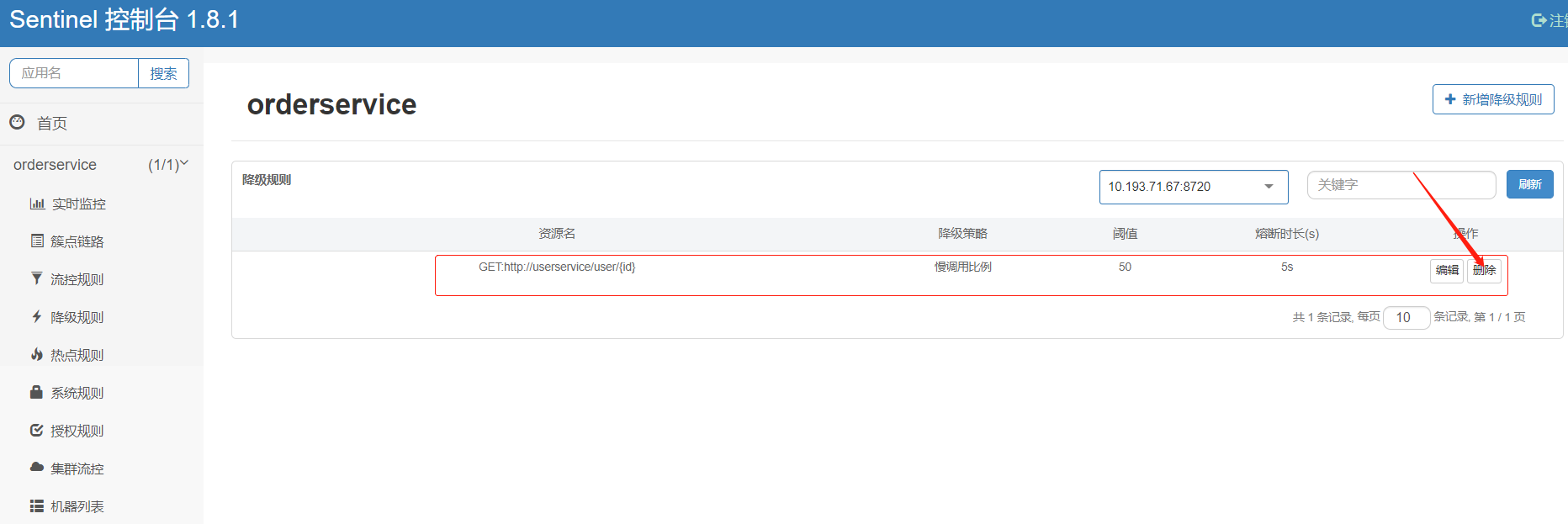This screenshot has width=1568, height=524.
Task: Click 删除 for the userservice rule
Action: click(x=1484, y=270)
